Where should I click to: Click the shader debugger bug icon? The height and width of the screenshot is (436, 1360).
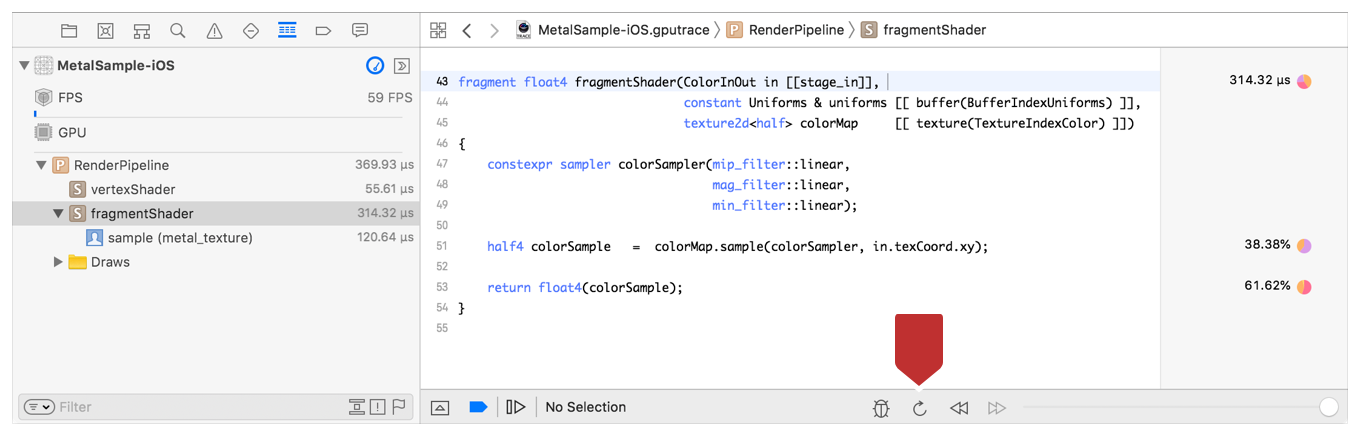(x=881, y=408)
